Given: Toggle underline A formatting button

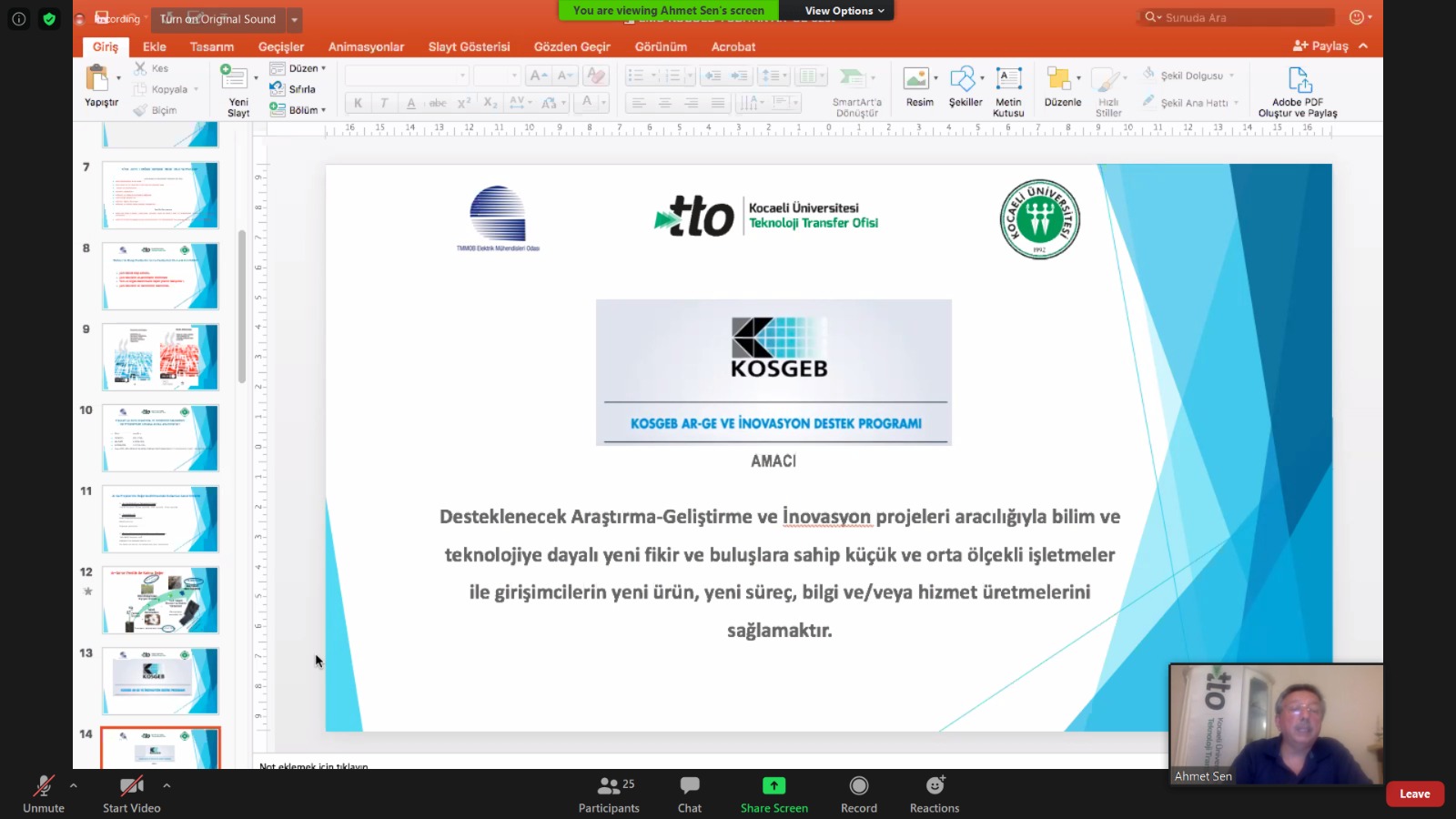Looking at the screenshot, I should 411,103.
